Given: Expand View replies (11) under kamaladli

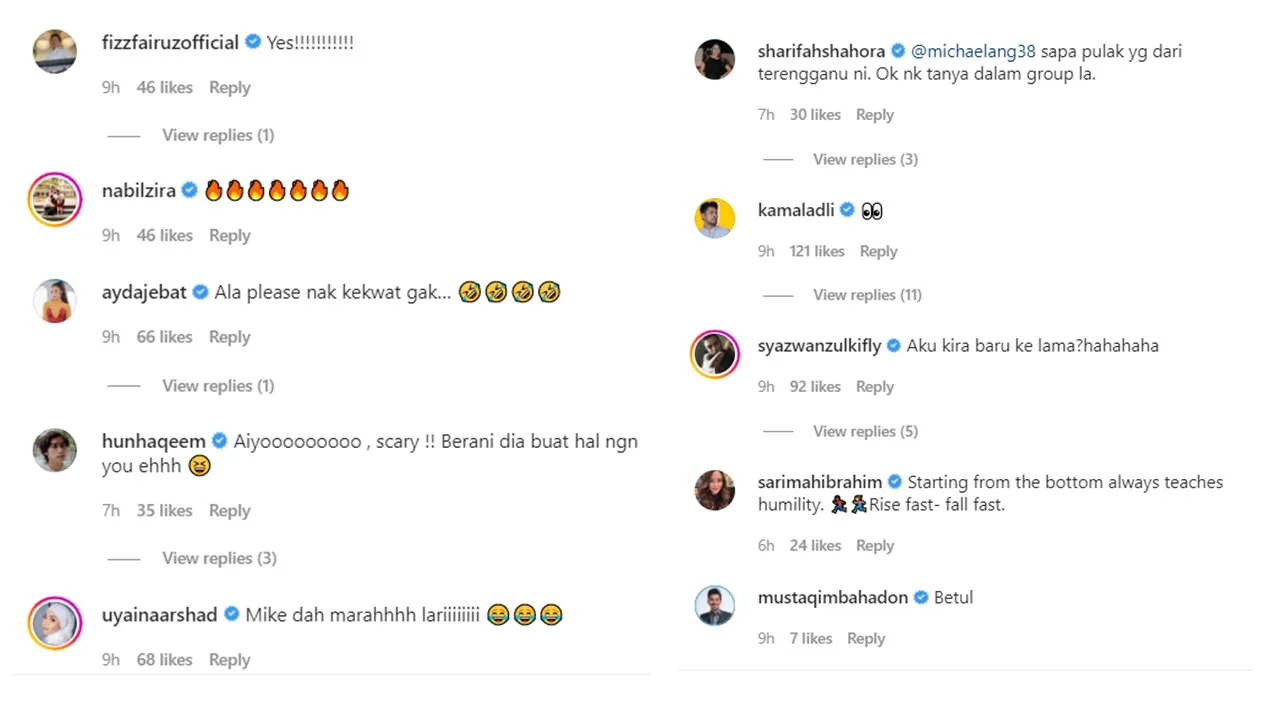Looking at the screenshot, I should pyautogui.click(x=867, y=295).
